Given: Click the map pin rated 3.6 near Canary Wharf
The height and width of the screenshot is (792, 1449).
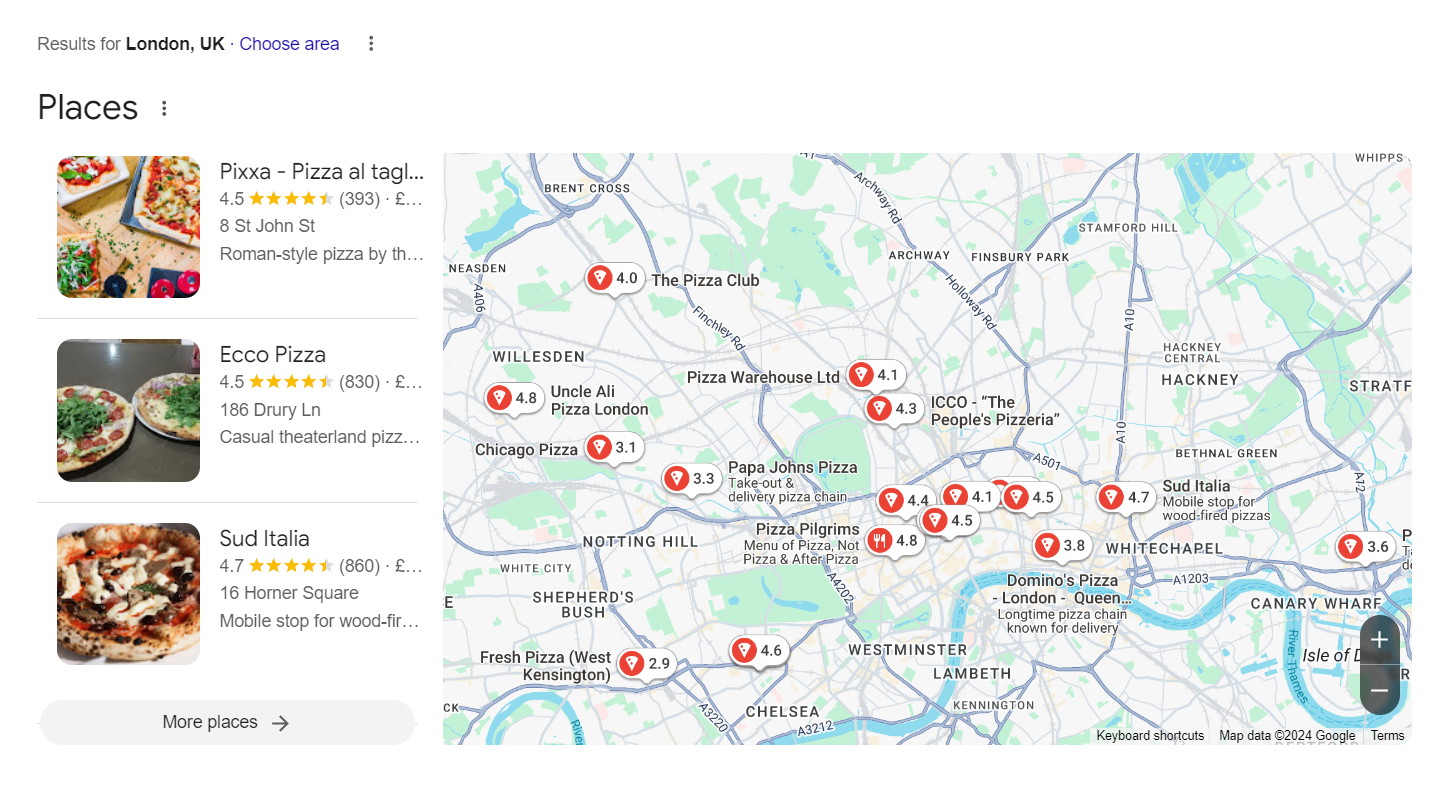Looking at the screenshot, I should (1366, 546).
